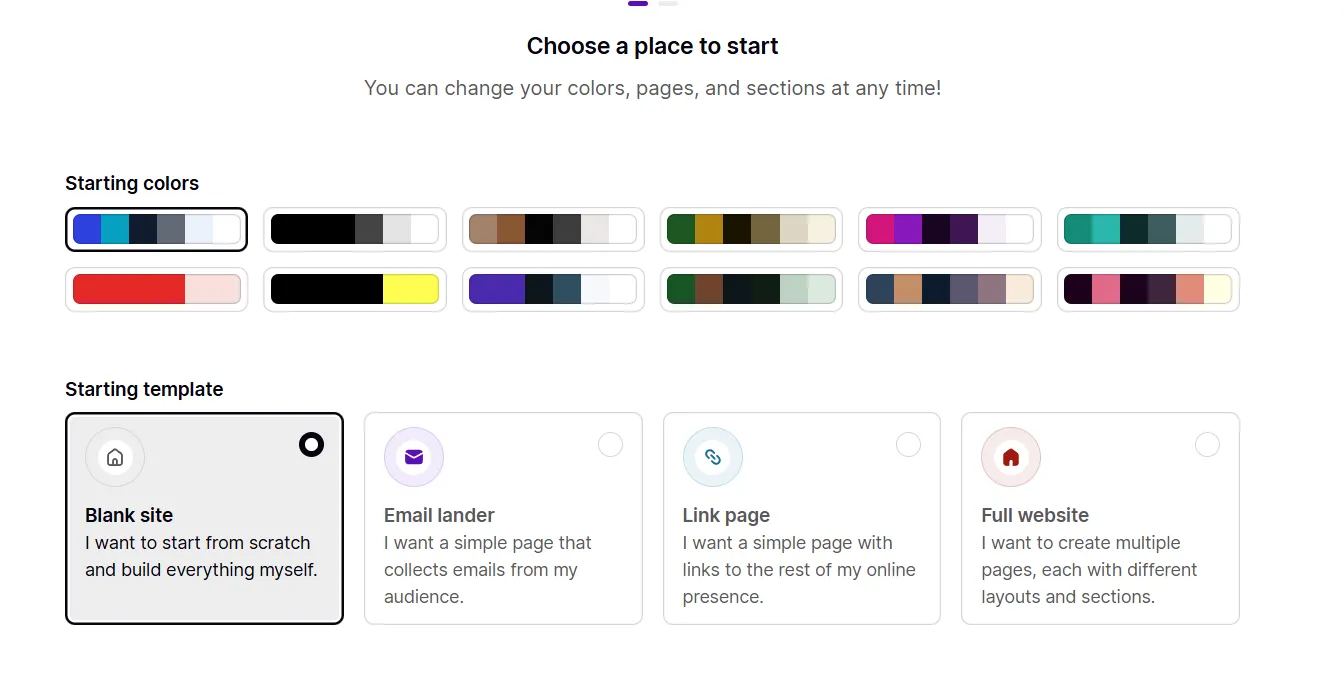Open the Full website template card title
Screen dimensions: 1344x686
pos(1035,516)
